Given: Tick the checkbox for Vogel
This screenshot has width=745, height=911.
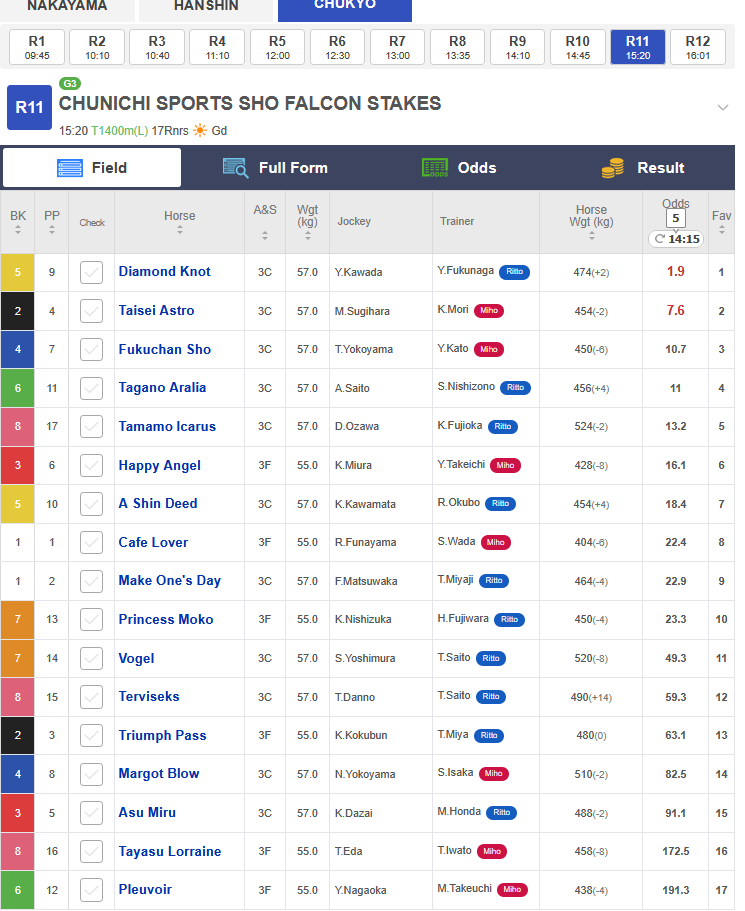Looking at the screenshot, I should click(91, 658).
